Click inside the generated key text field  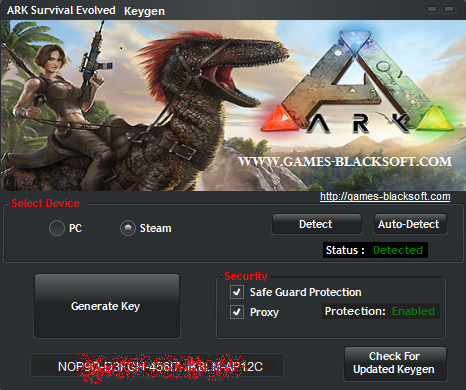(x=157, y=366)
